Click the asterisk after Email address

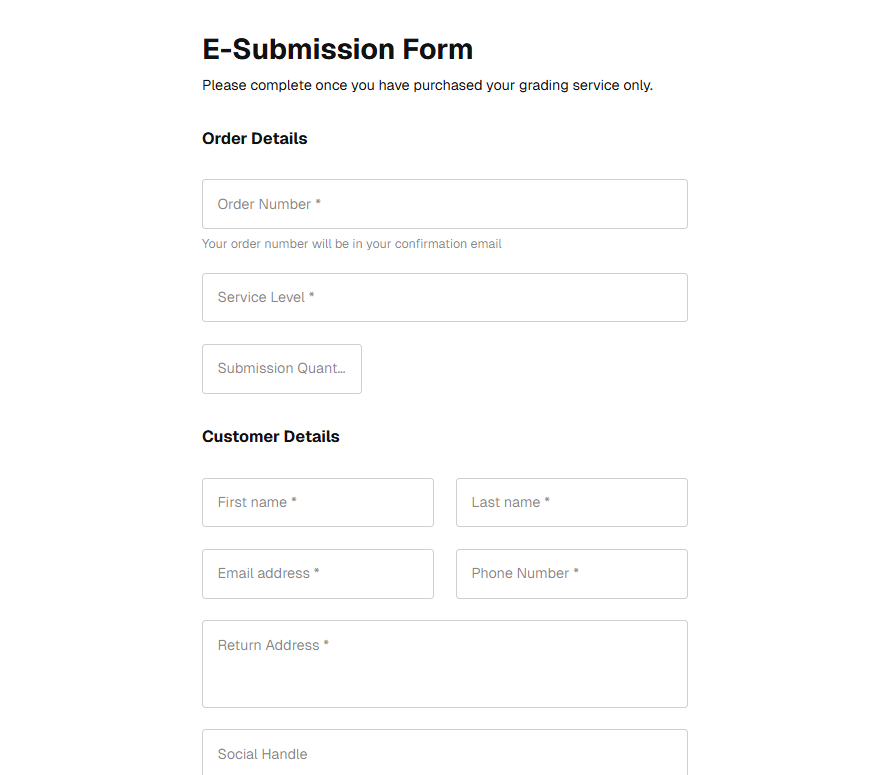pos(317,572)
